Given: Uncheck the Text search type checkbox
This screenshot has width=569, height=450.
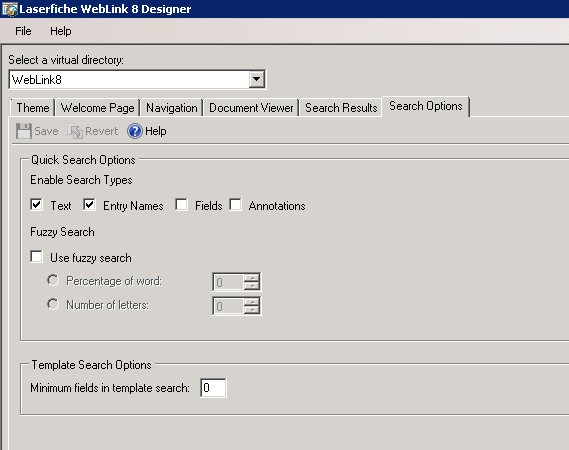Looking at the screenshot, I should [x=36, y=205].
